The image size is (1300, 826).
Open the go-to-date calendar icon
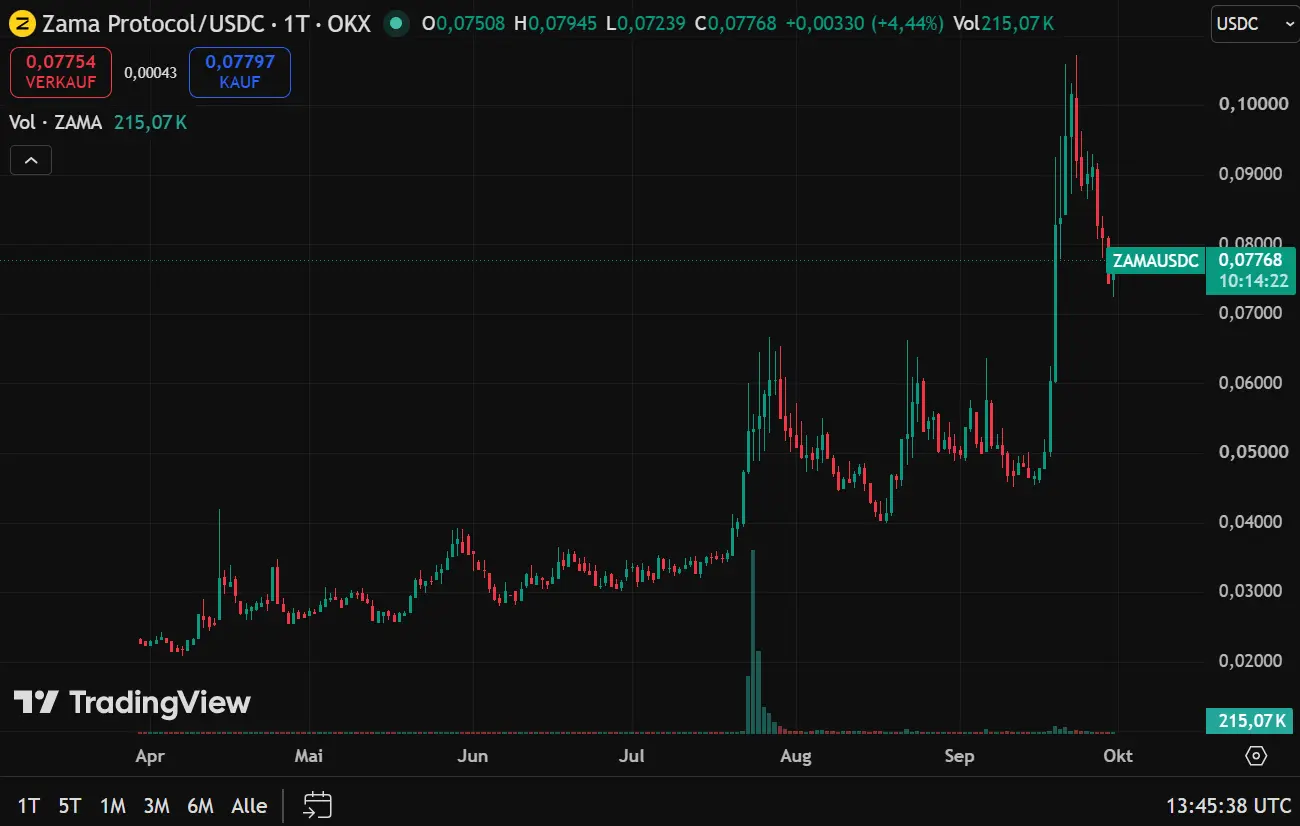coord(318,805)
